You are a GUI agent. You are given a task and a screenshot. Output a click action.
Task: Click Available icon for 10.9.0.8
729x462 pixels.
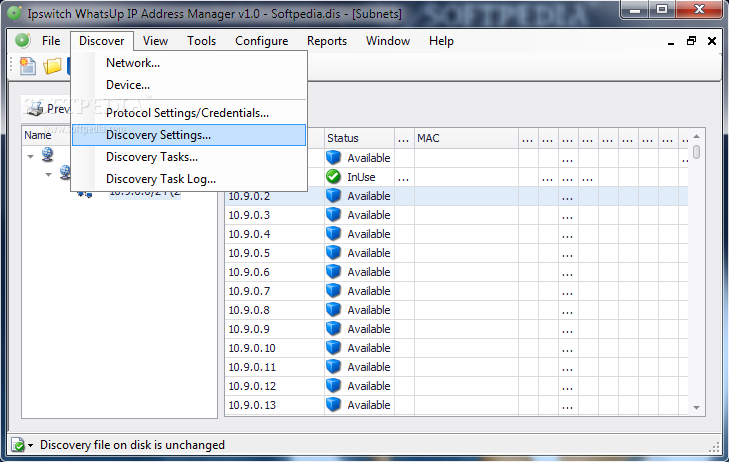coord(333,310)
